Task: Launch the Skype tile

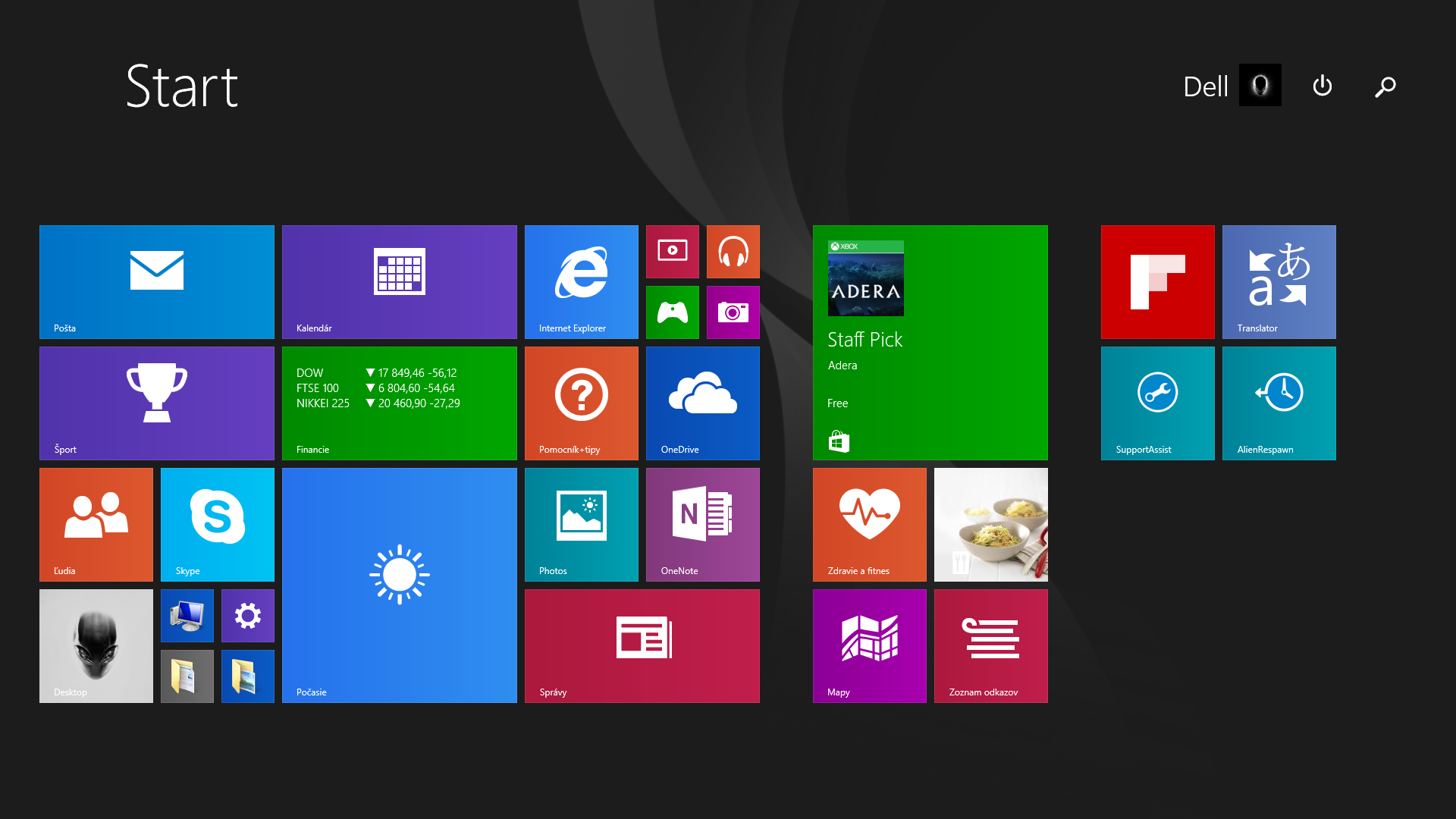Action: coord(218,525)
